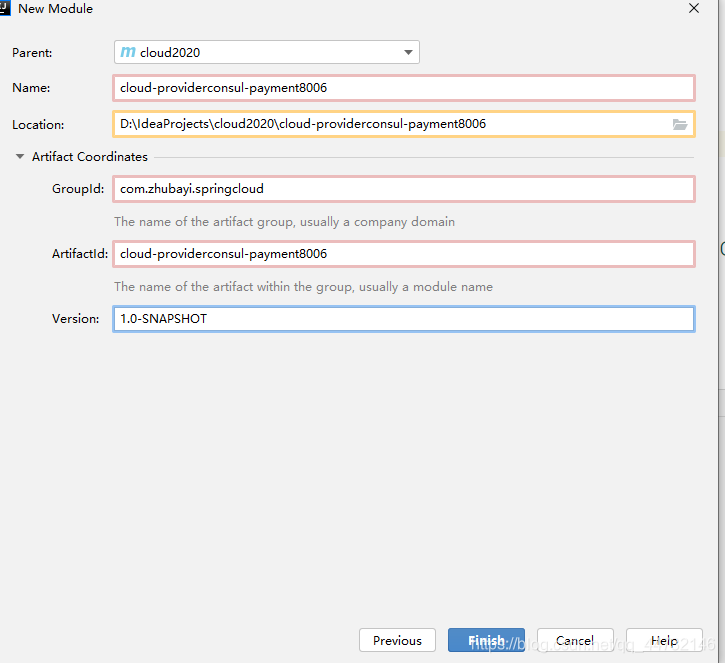Click the 'Version:' label
725x663 pixels.
click(x=75, y=319)
